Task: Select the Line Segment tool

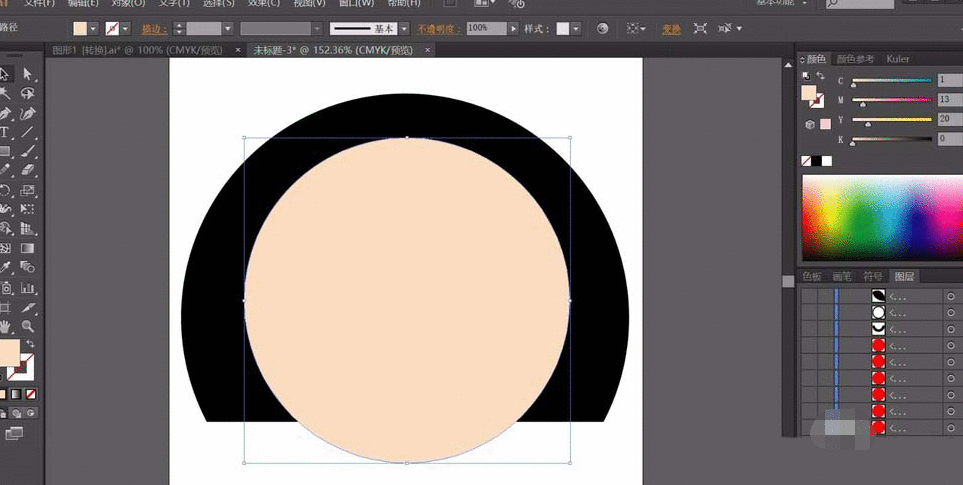Action: pyautogui.click(x=28, y=132)
